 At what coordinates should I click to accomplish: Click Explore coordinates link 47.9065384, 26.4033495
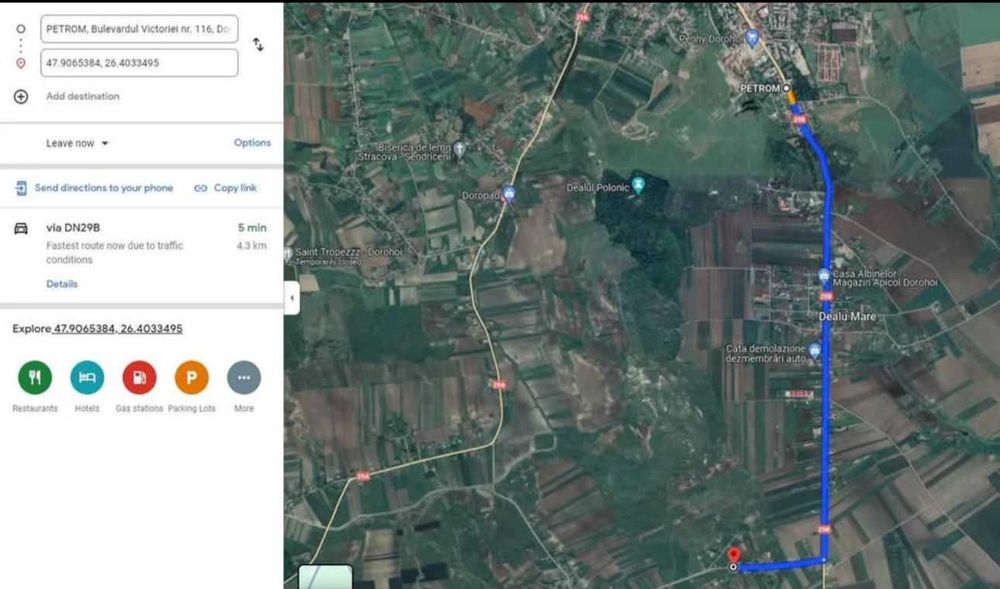[x=118, y=329]
